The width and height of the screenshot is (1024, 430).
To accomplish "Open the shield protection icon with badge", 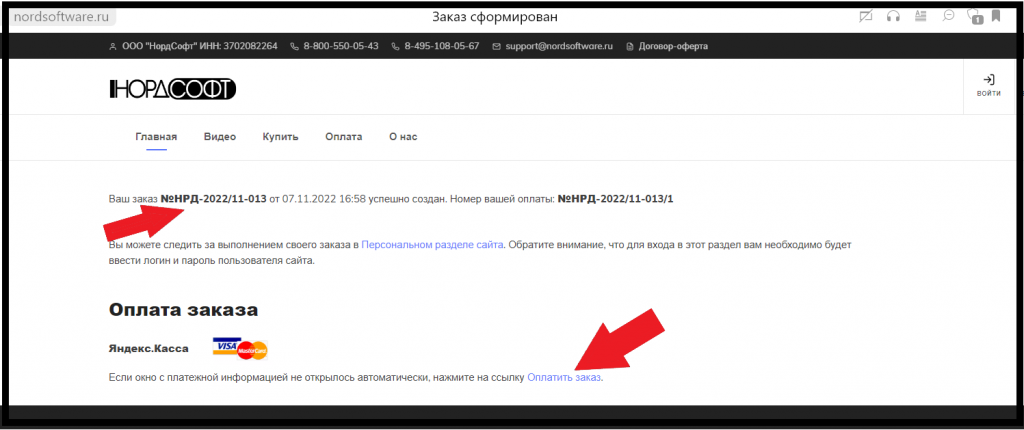I will pos(974,16).
